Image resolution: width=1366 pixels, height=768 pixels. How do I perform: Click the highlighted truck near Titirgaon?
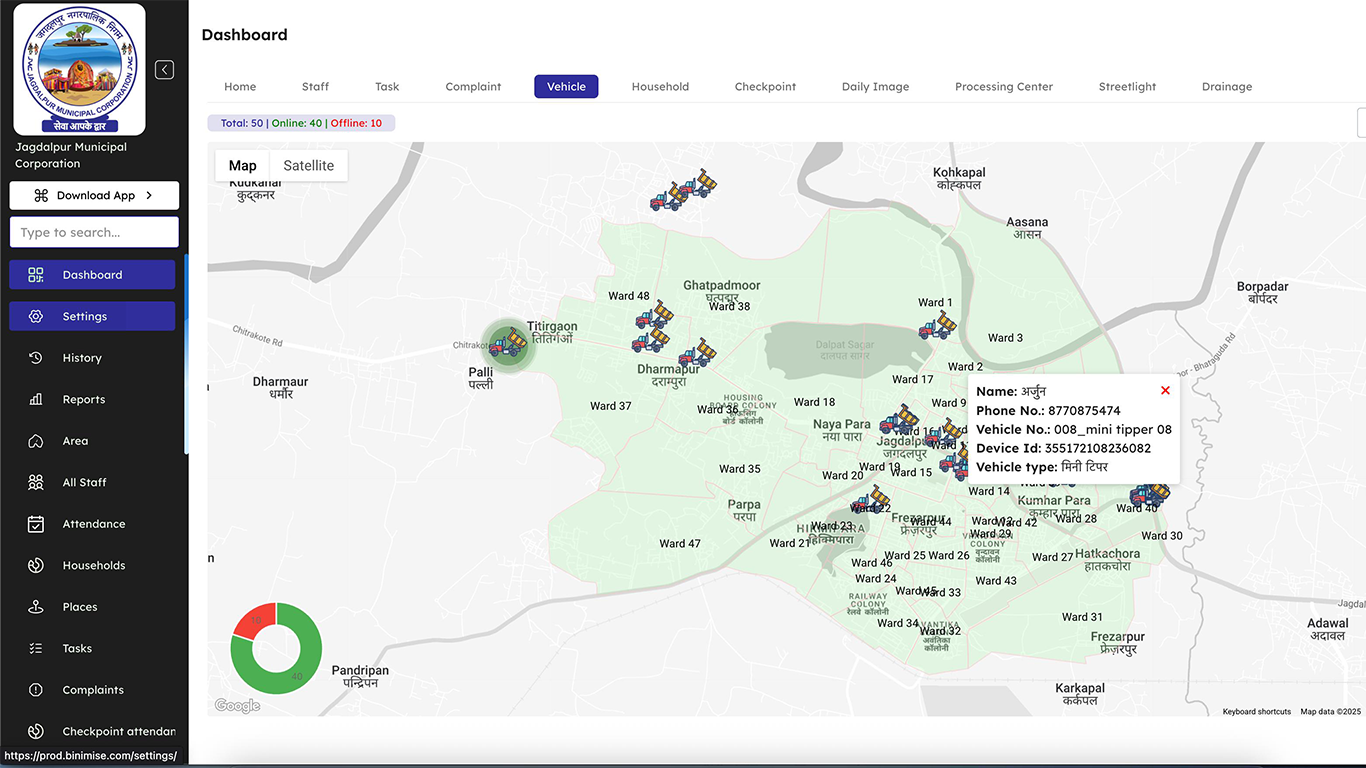[x=508, y=344]
